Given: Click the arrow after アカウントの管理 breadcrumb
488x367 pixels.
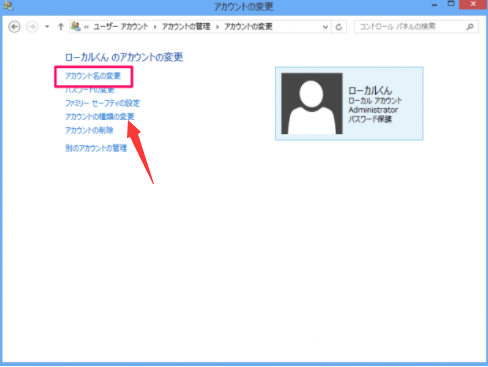Looking at the screenshot, I should (x=217, y=27).
